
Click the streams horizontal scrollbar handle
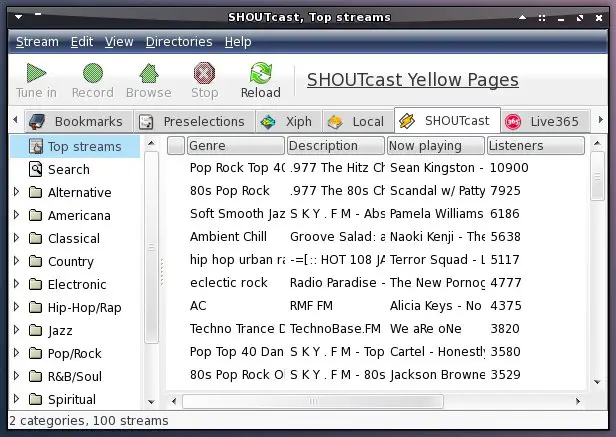tap(313, 401)
